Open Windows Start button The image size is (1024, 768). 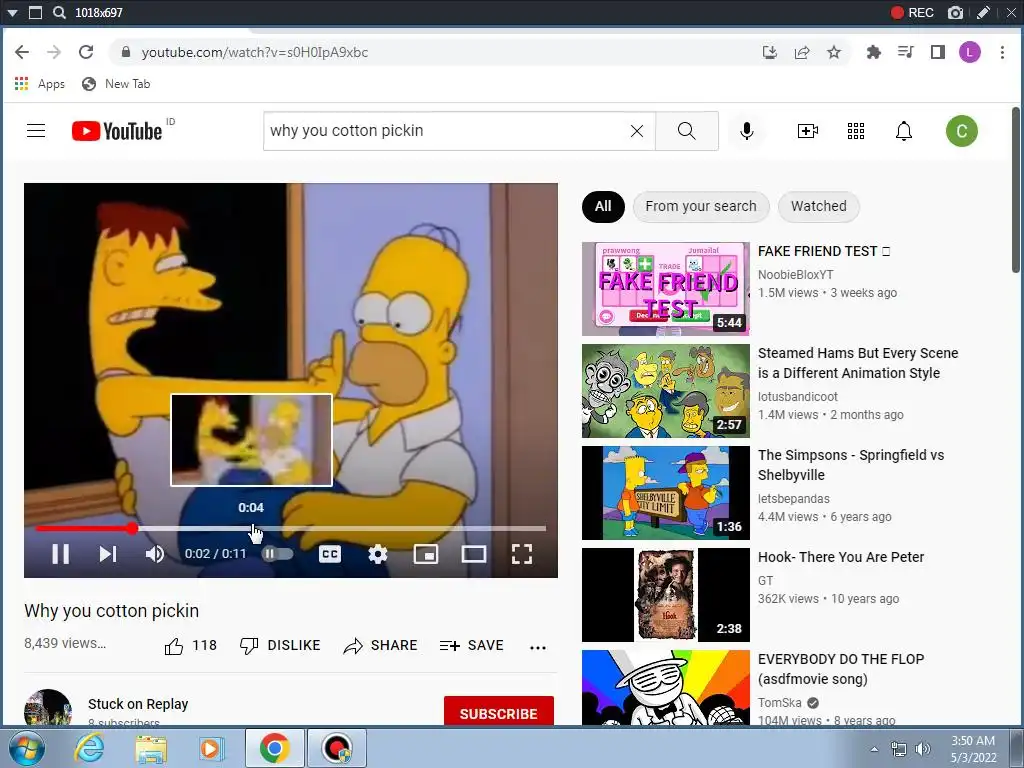pyautogui.click(x=27, y=748)
